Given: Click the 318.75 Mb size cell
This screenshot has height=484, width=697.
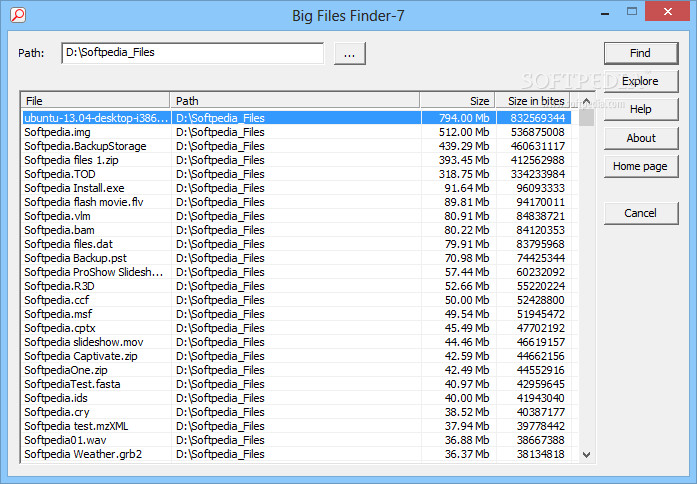Looking at the screenshot, I should (x=464, y=174).
